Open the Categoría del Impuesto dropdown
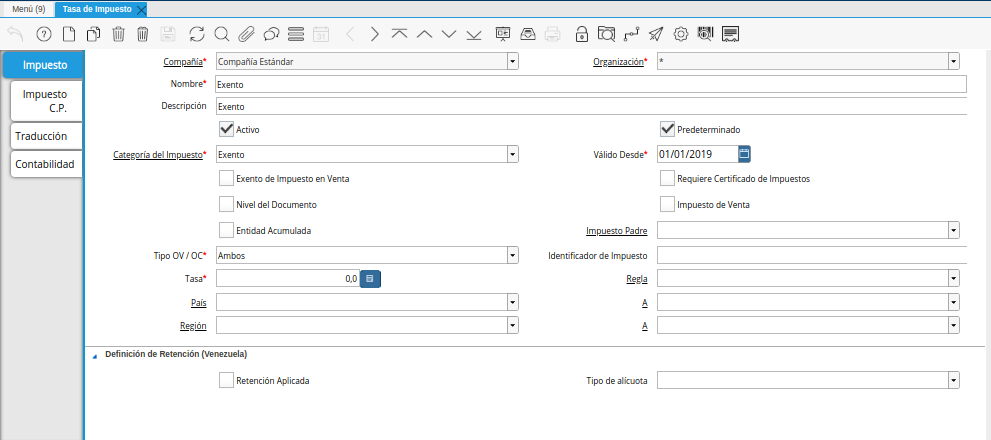Image resolution: width=991 pixels, height=440 pixels. point(512,155)
